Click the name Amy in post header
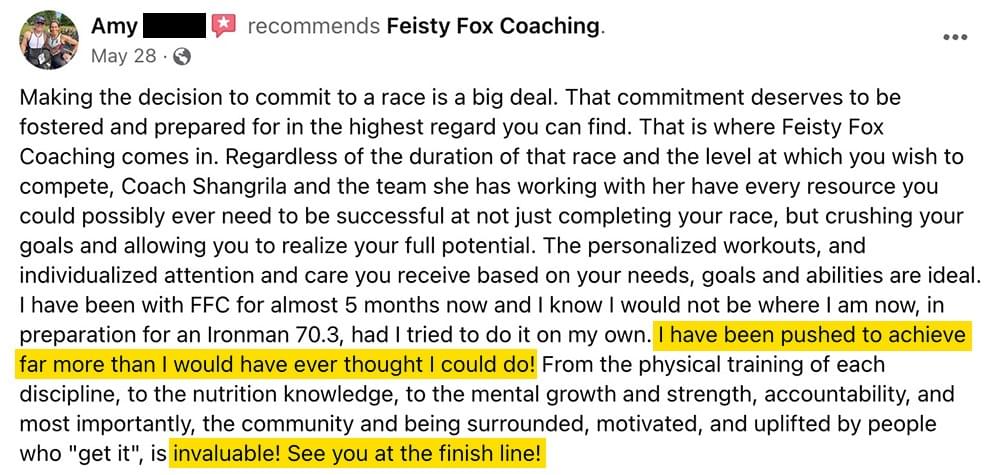The height and width of the screenshot is (475, 1000). [114, 27]
